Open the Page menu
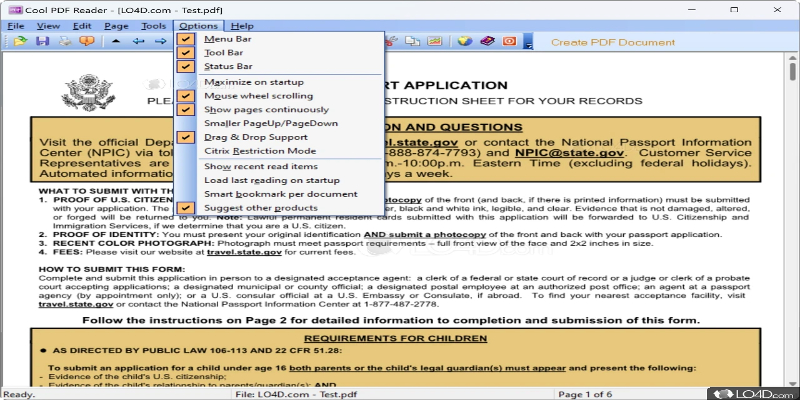The height and width of the screenshot is (400, 800). click(x=115, y=24)
